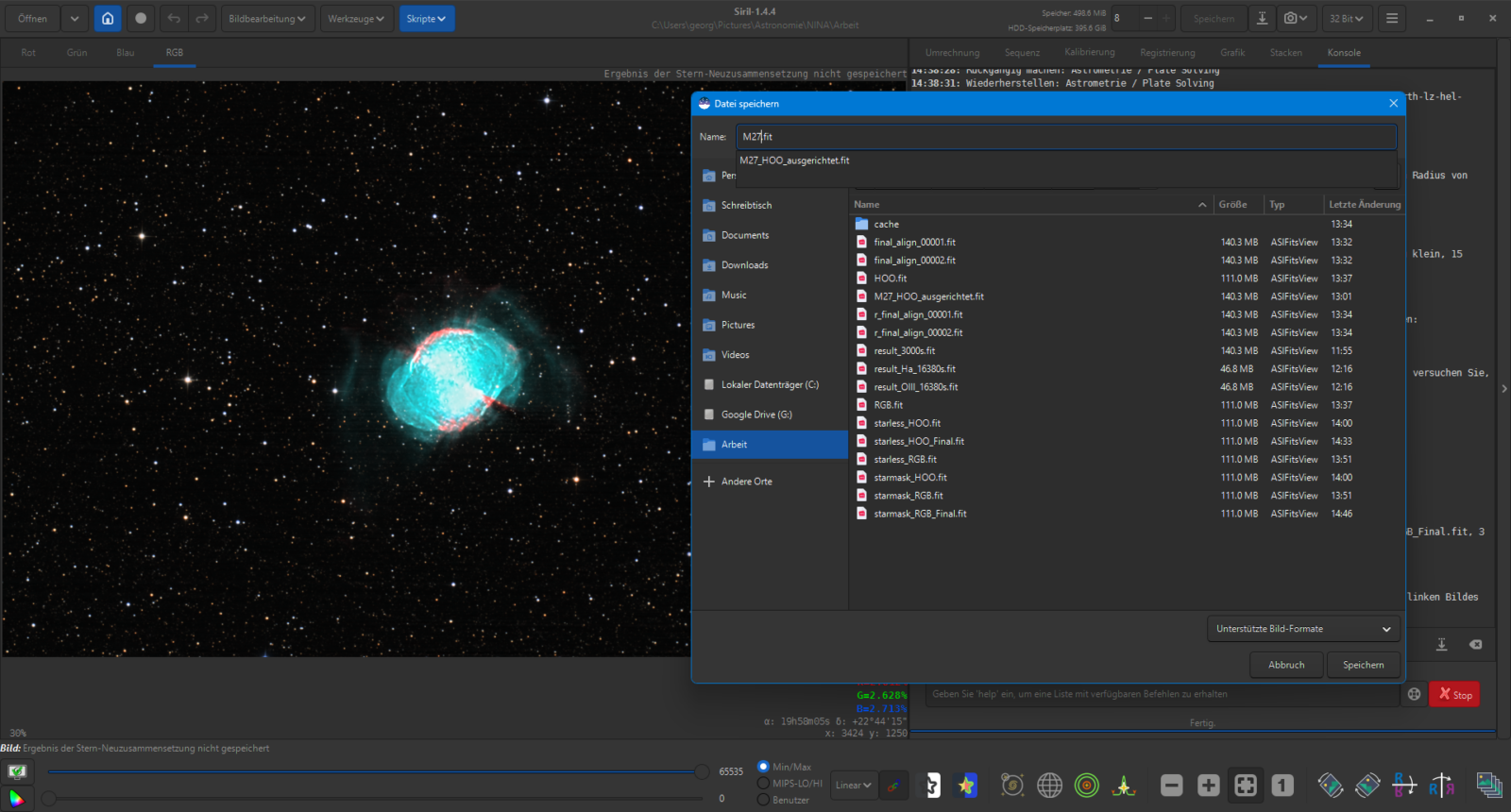Open the cache folder in file list

tap(886, 224)
